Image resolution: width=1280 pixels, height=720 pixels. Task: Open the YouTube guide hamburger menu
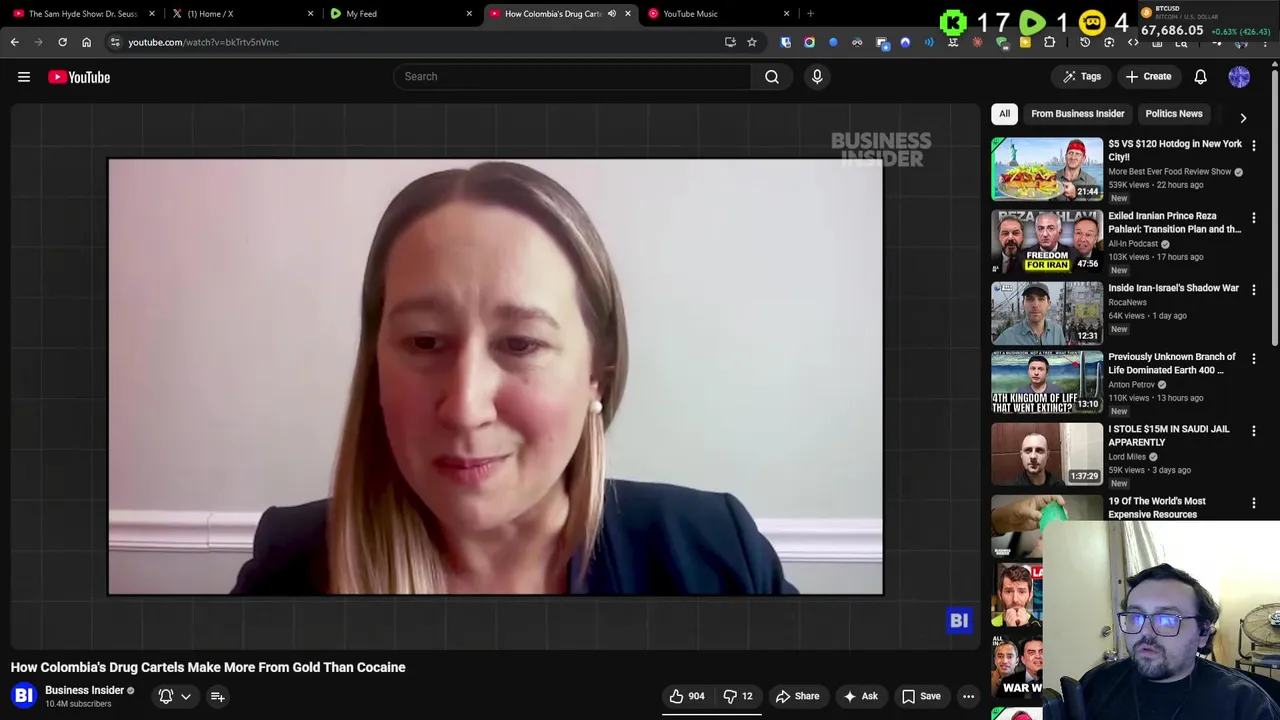tap(24, 77)
